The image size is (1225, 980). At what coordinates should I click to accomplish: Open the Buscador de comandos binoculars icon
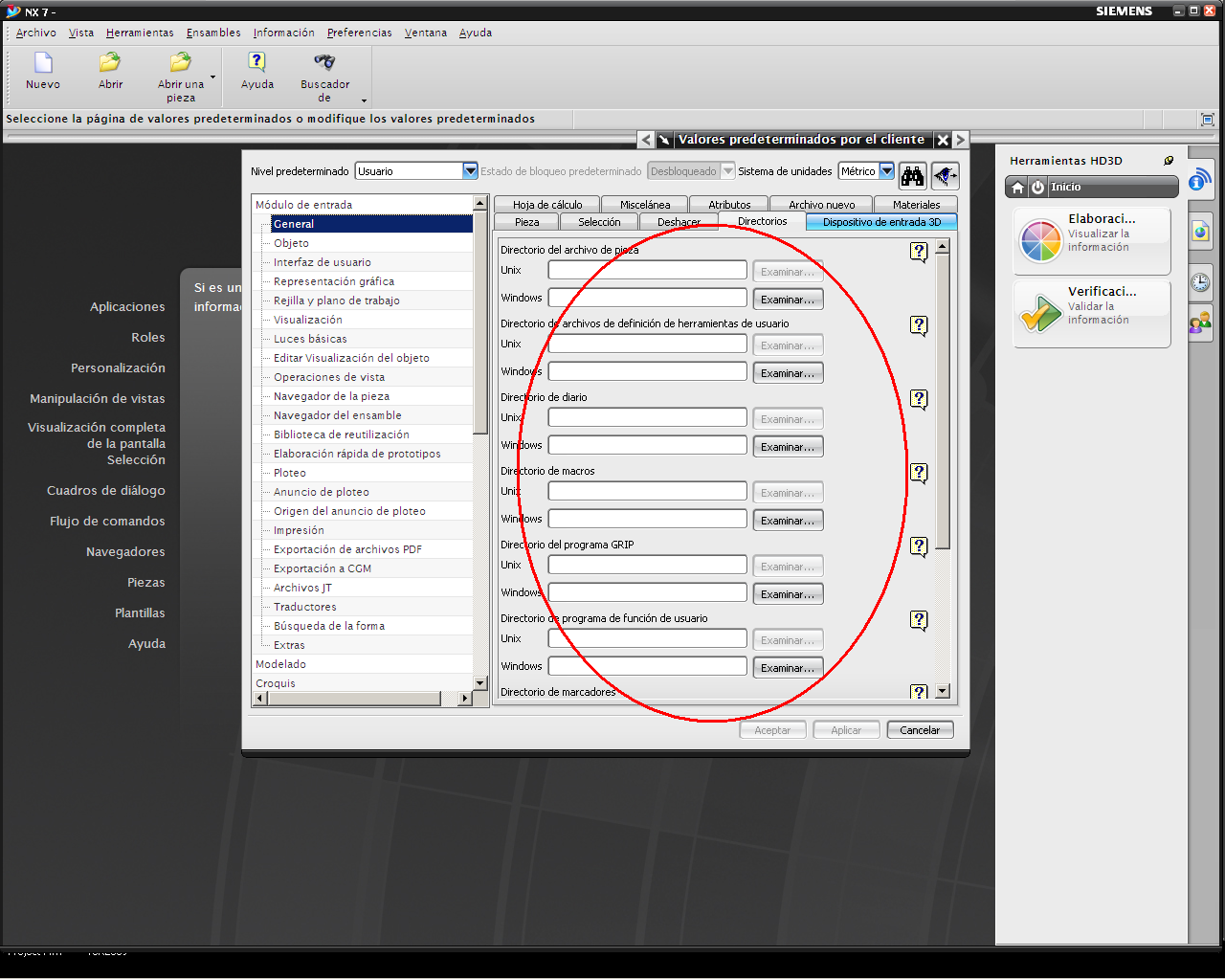(324, 62)
